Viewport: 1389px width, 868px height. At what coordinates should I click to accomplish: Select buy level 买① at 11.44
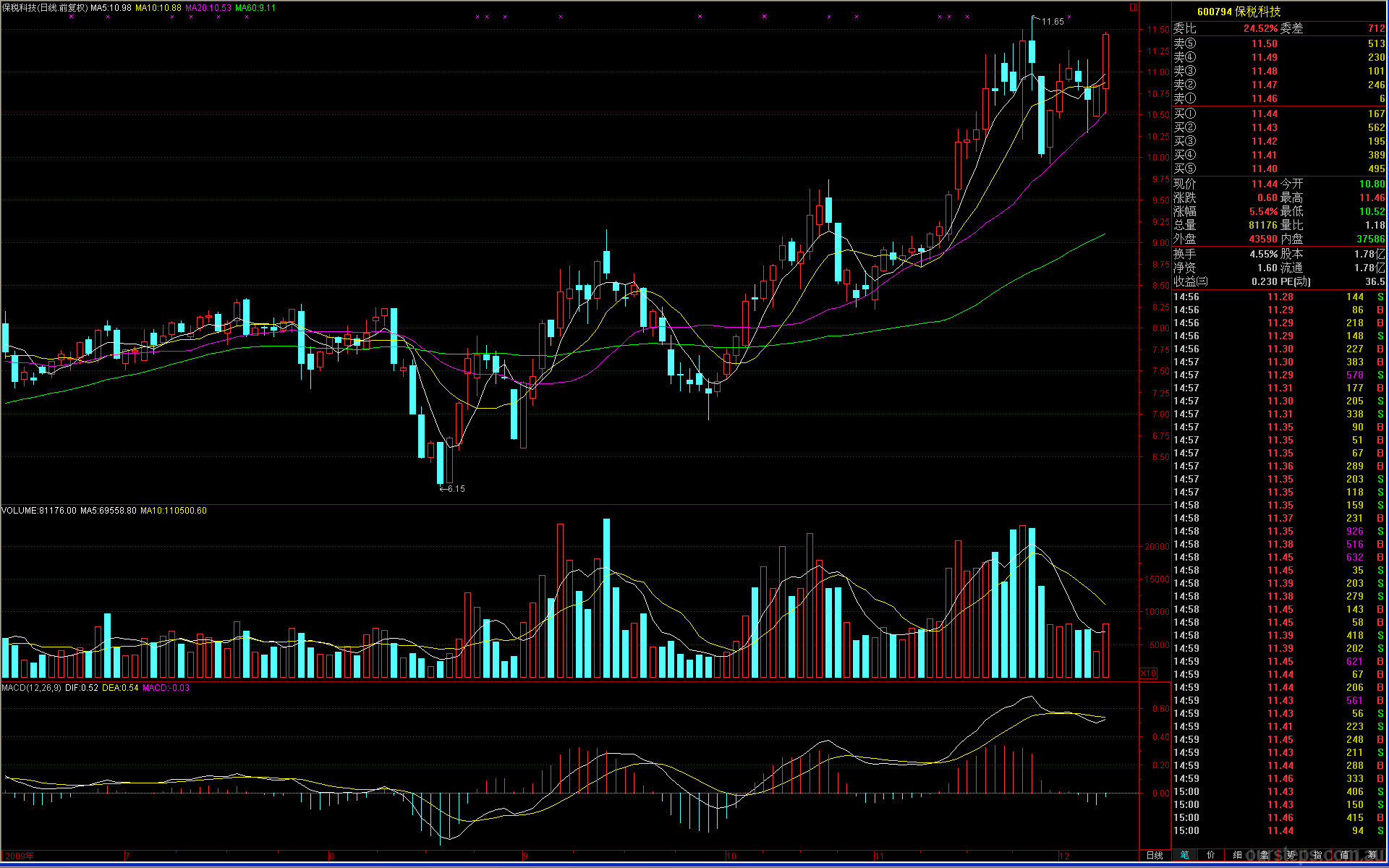click(1279, 114)
